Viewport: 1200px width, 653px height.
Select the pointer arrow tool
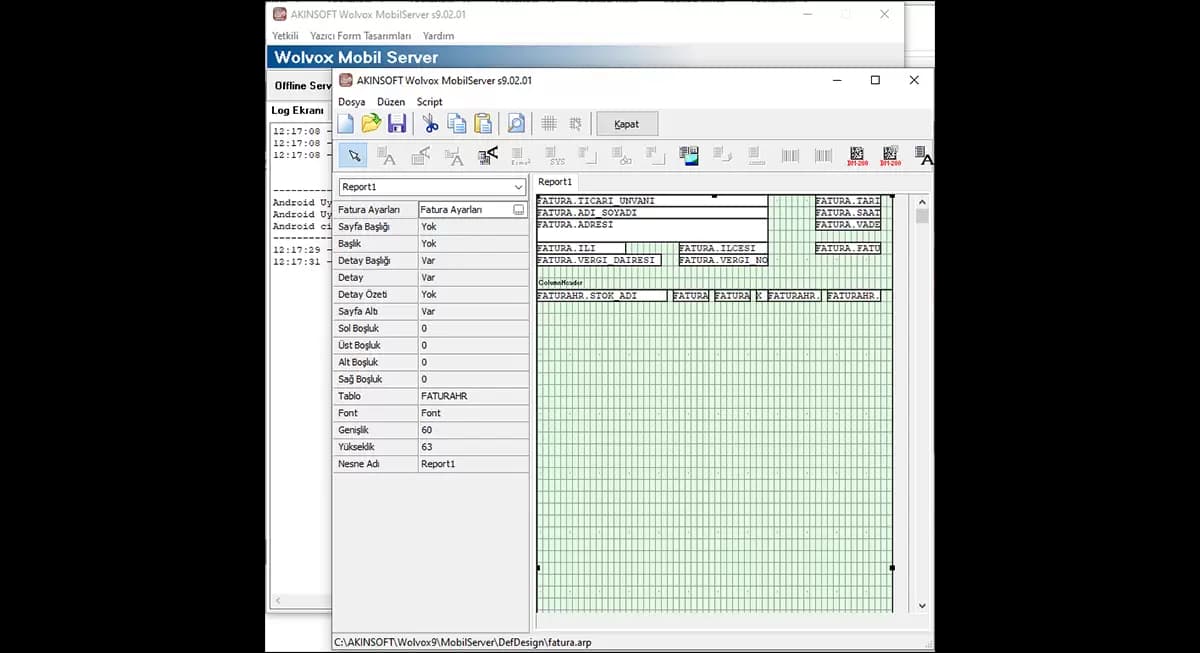(353, 156)
